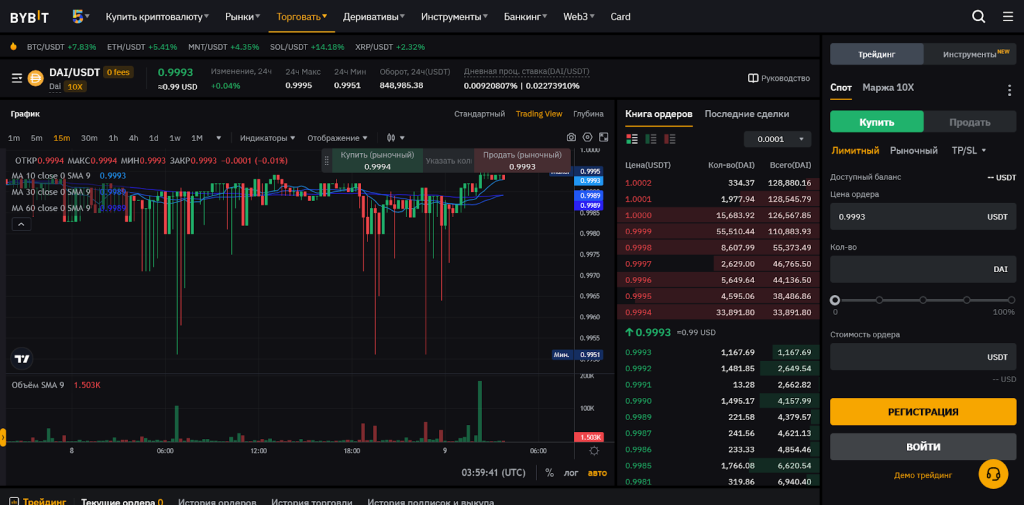
Task: Open the TP/SL order type dropdown
Action: 968,150
